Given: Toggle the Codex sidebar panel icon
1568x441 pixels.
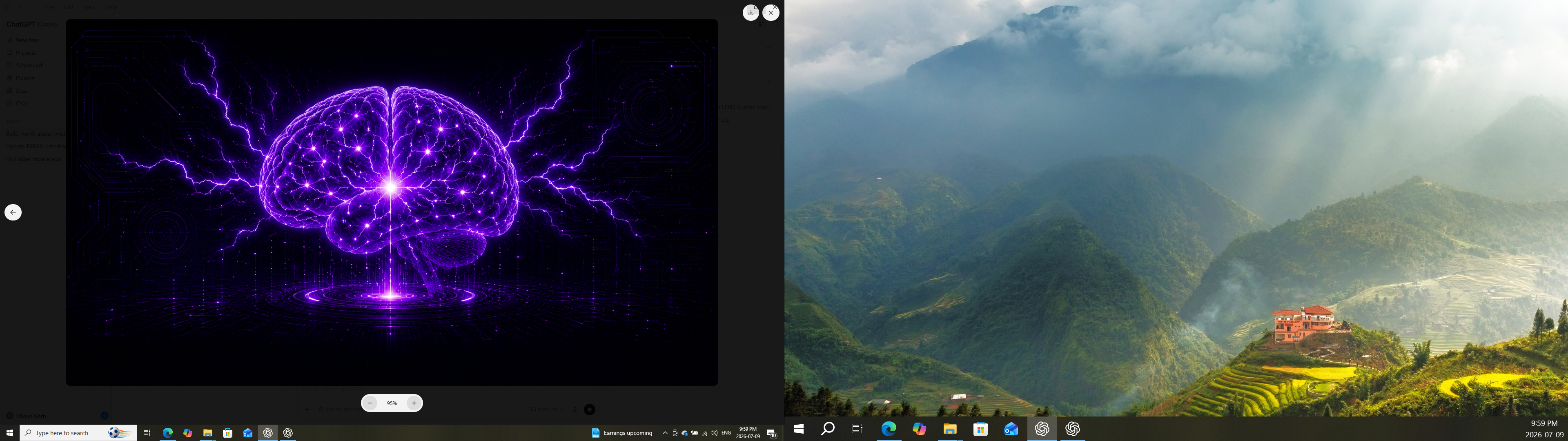Looking at the screenshot, I should [7, 7].
